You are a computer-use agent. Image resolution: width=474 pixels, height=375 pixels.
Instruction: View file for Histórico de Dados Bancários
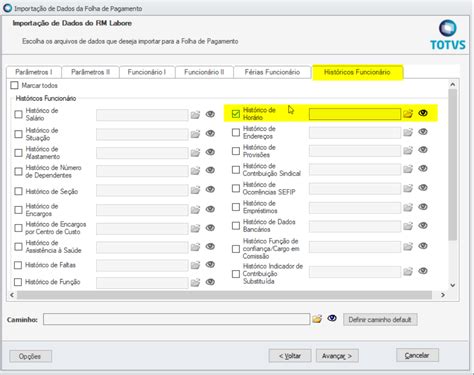coord(423,226)
